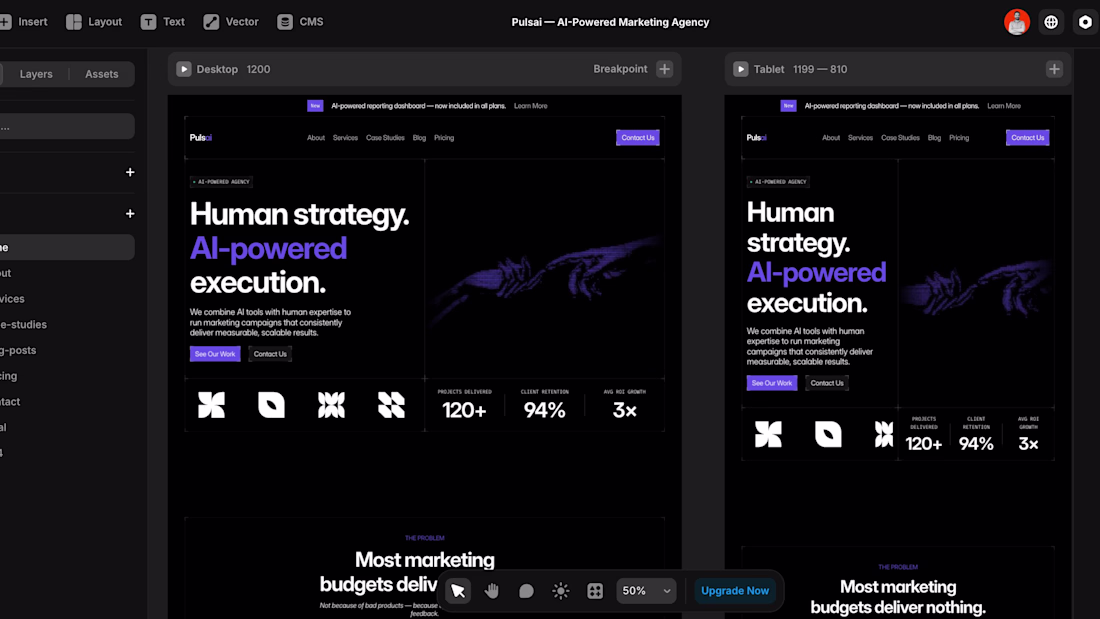Open the Layout menu
This screenshot has width=1100, height=619.
point(94,22)
